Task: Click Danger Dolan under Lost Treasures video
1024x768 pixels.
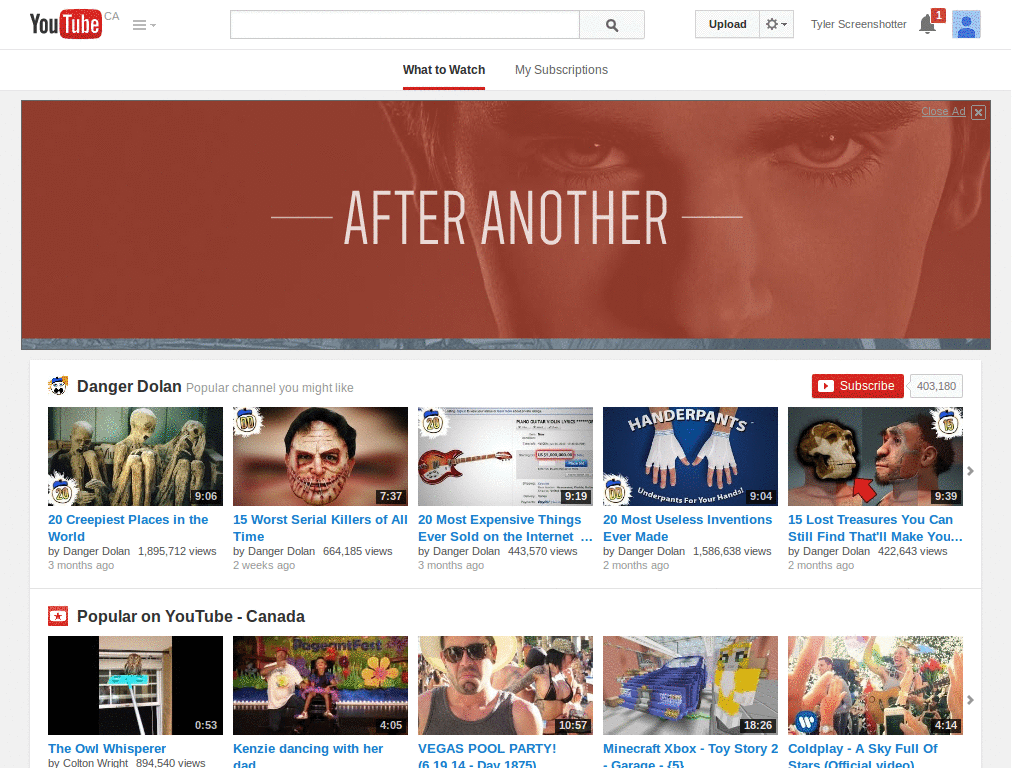Action: [836, 551]
